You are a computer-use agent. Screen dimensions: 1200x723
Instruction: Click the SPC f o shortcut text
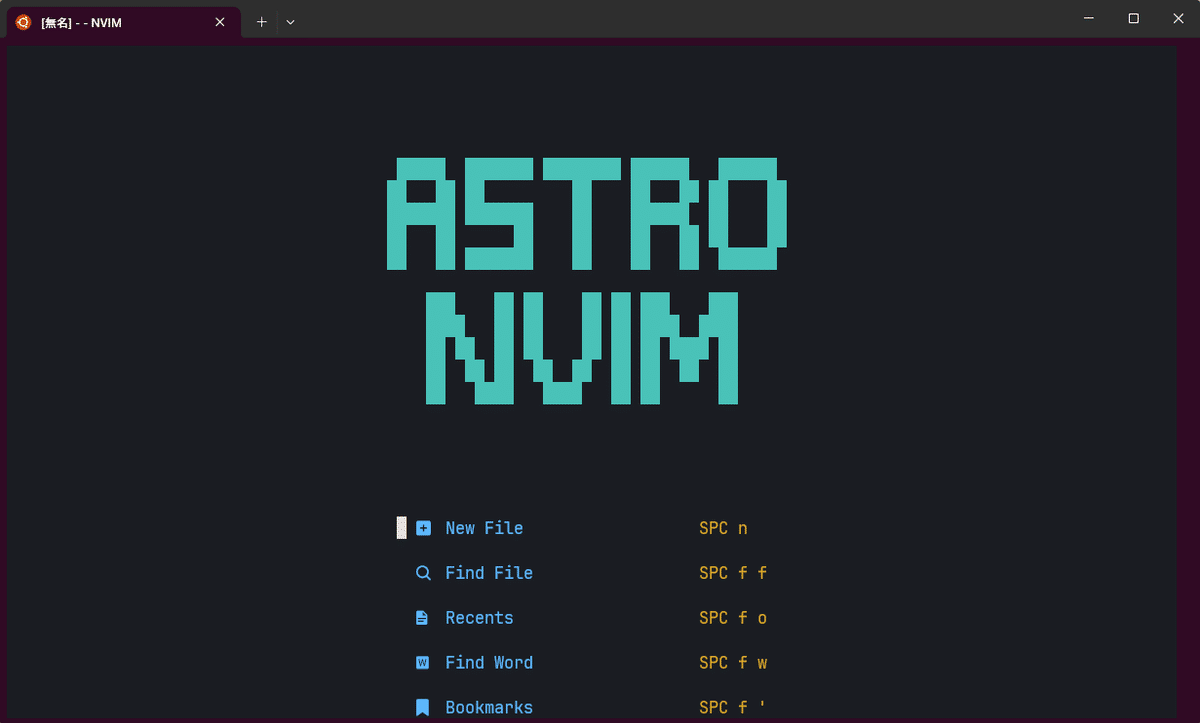tap(733, 618)
